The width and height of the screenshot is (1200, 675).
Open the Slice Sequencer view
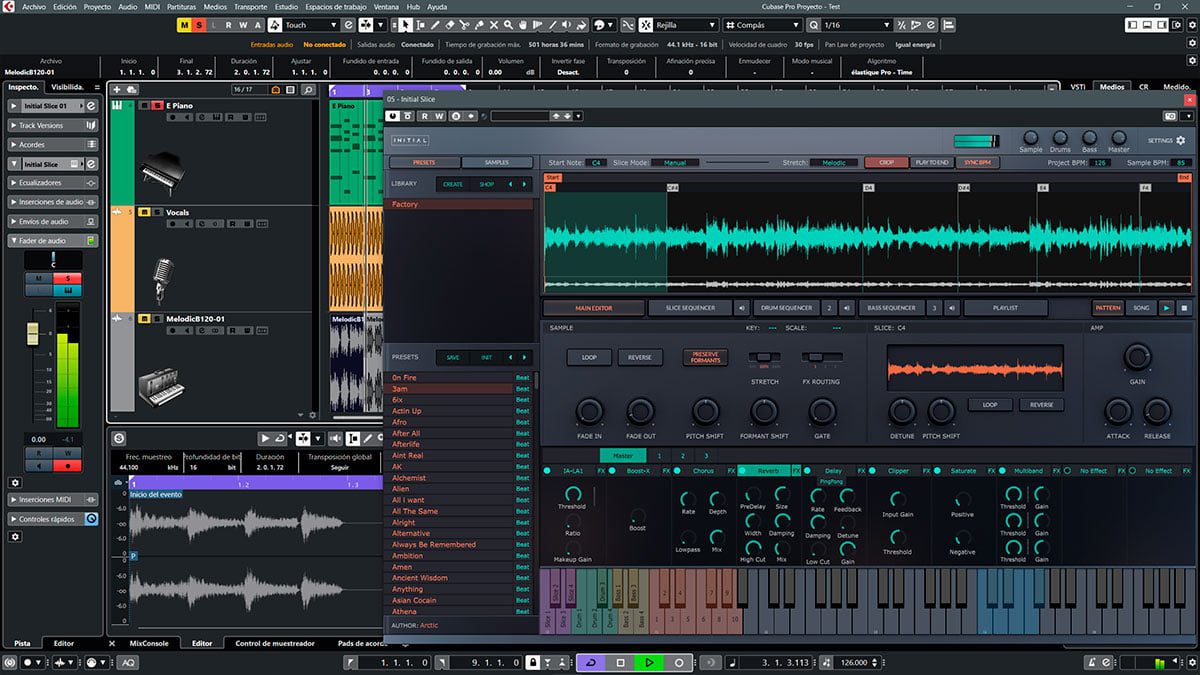pos(691,308)
